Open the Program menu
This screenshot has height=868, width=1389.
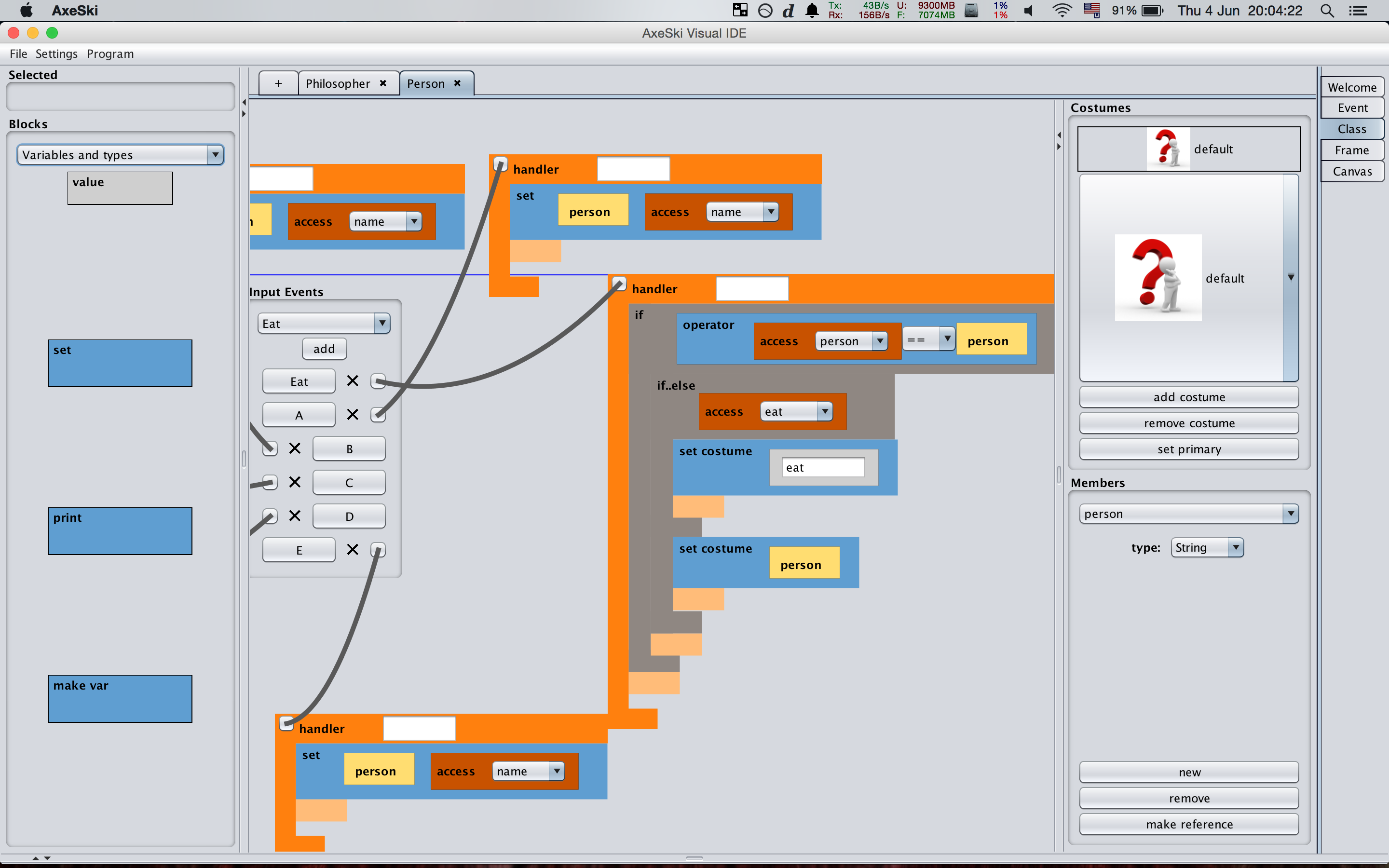coord(110,54)
